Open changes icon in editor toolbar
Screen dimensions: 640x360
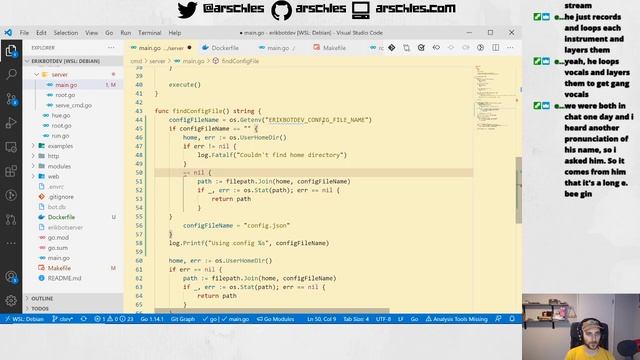click(407, 48)
